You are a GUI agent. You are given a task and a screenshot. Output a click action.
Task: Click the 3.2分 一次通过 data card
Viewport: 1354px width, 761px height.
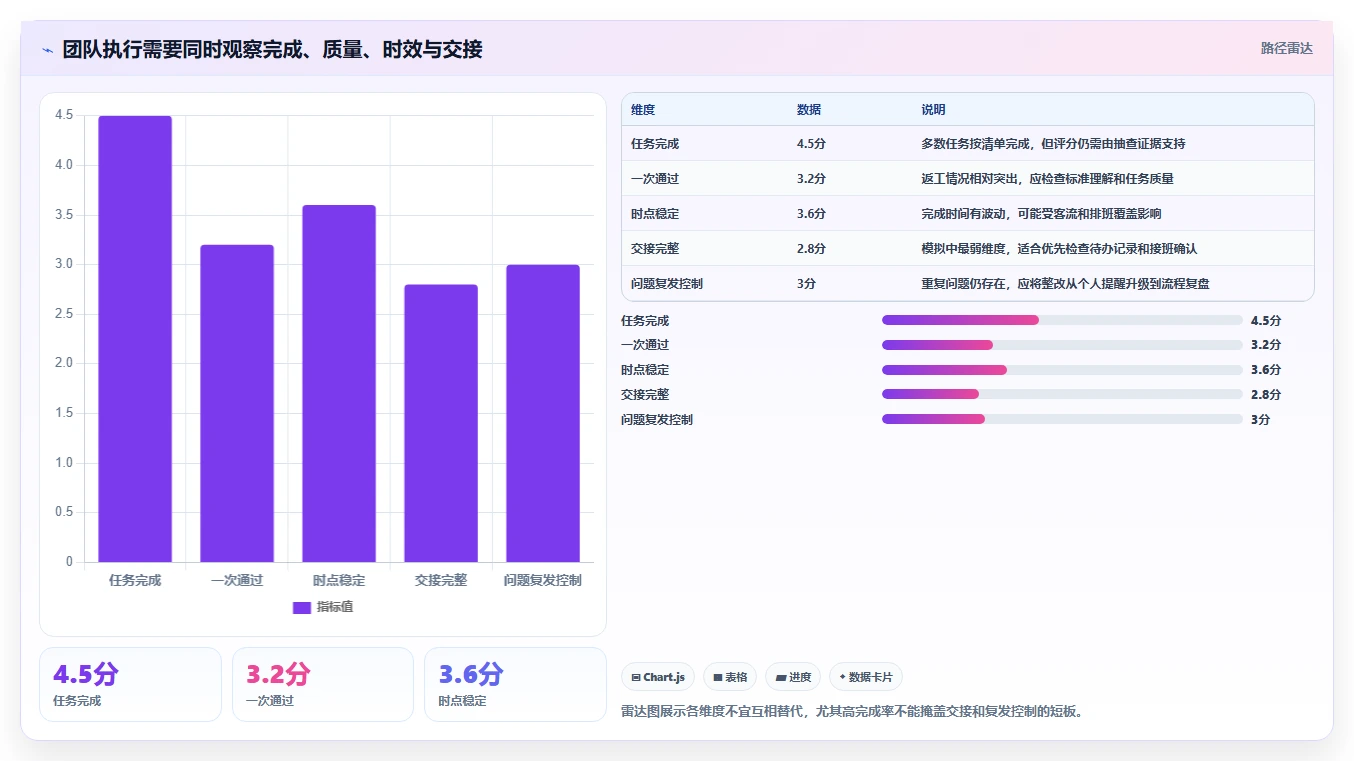click(x=323, y=684)
